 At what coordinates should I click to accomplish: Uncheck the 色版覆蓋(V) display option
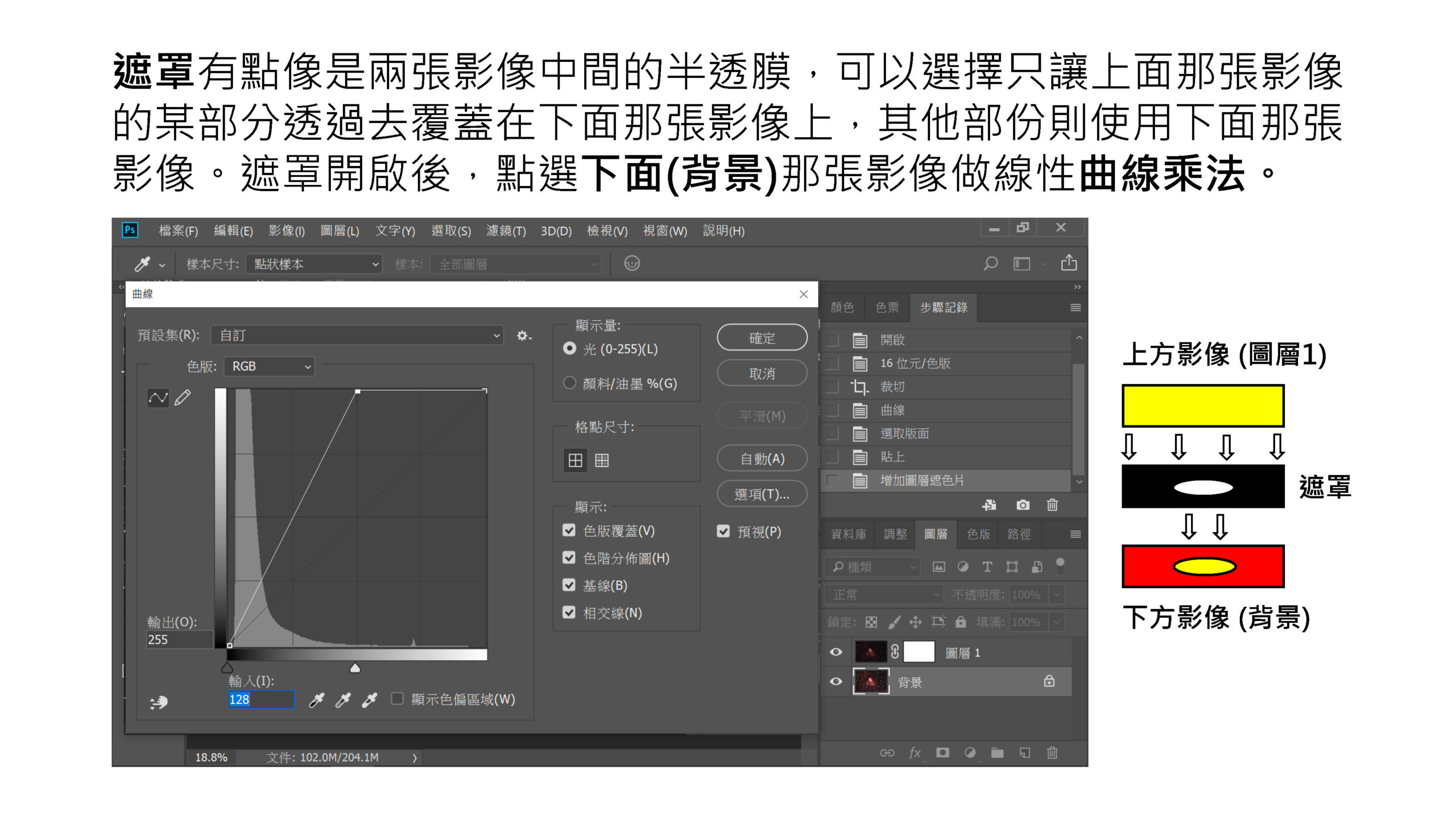pos(569,530)
